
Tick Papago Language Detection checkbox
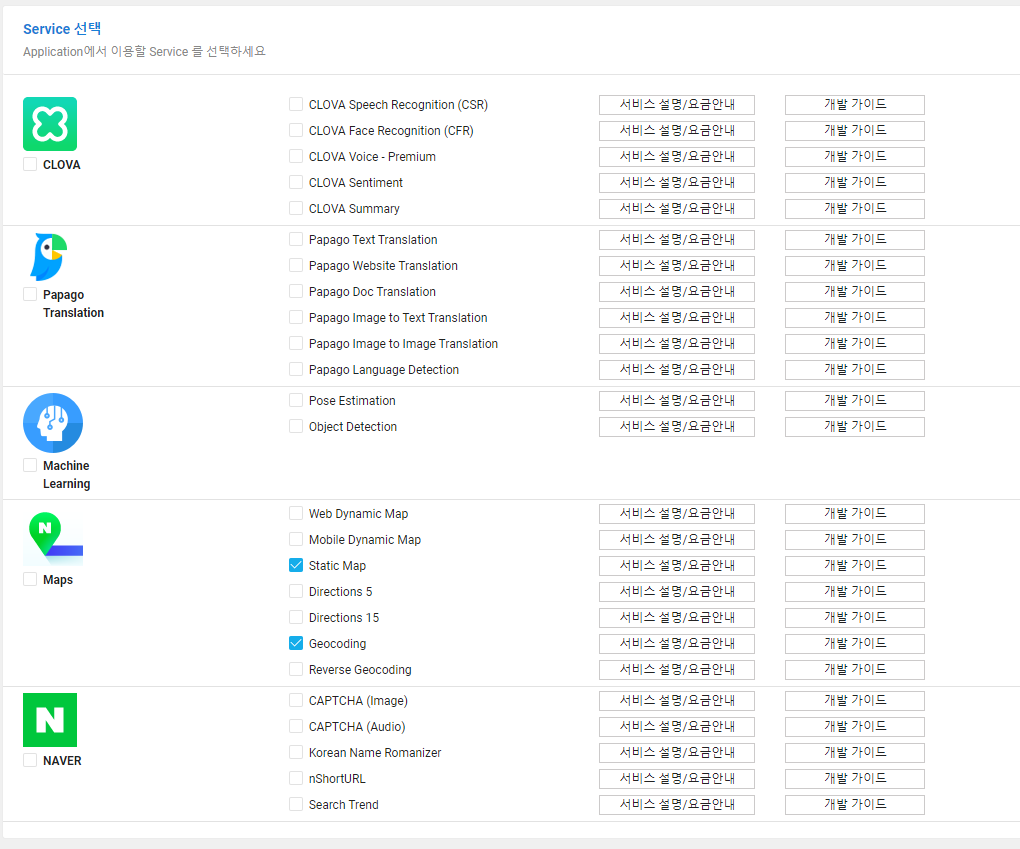click(x=296, y=370)
